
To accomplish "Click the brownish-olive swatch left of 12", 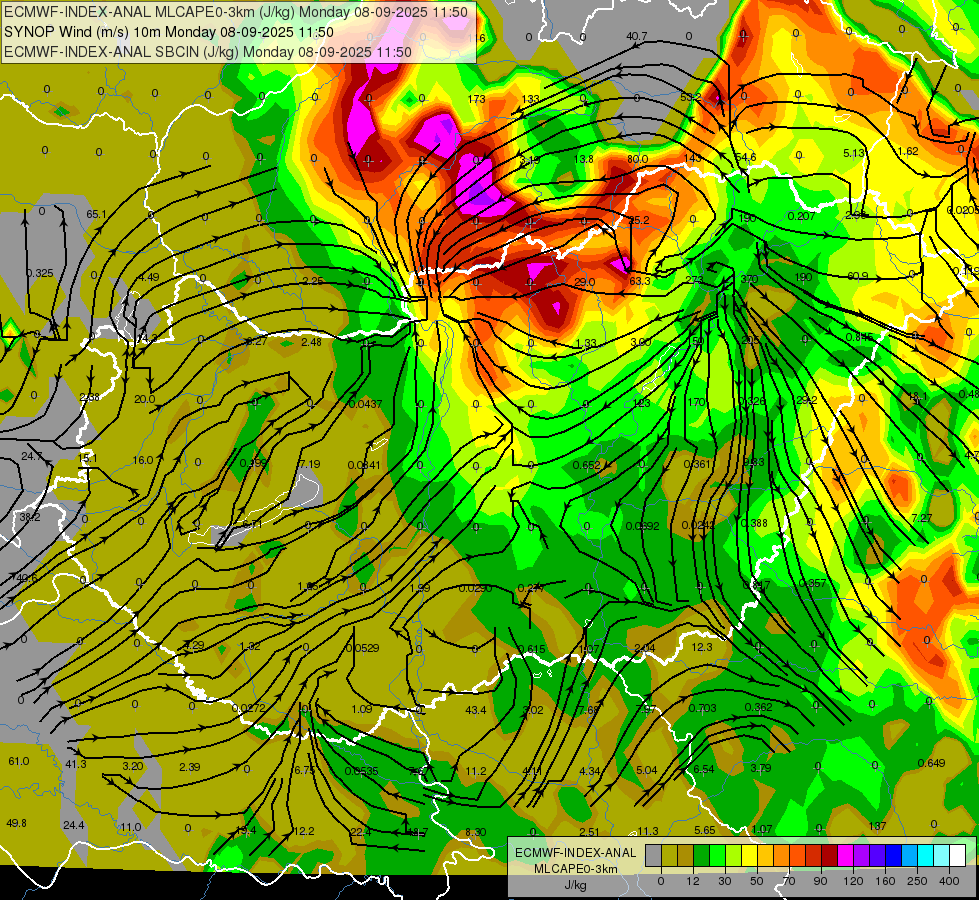I will point(686,855).
